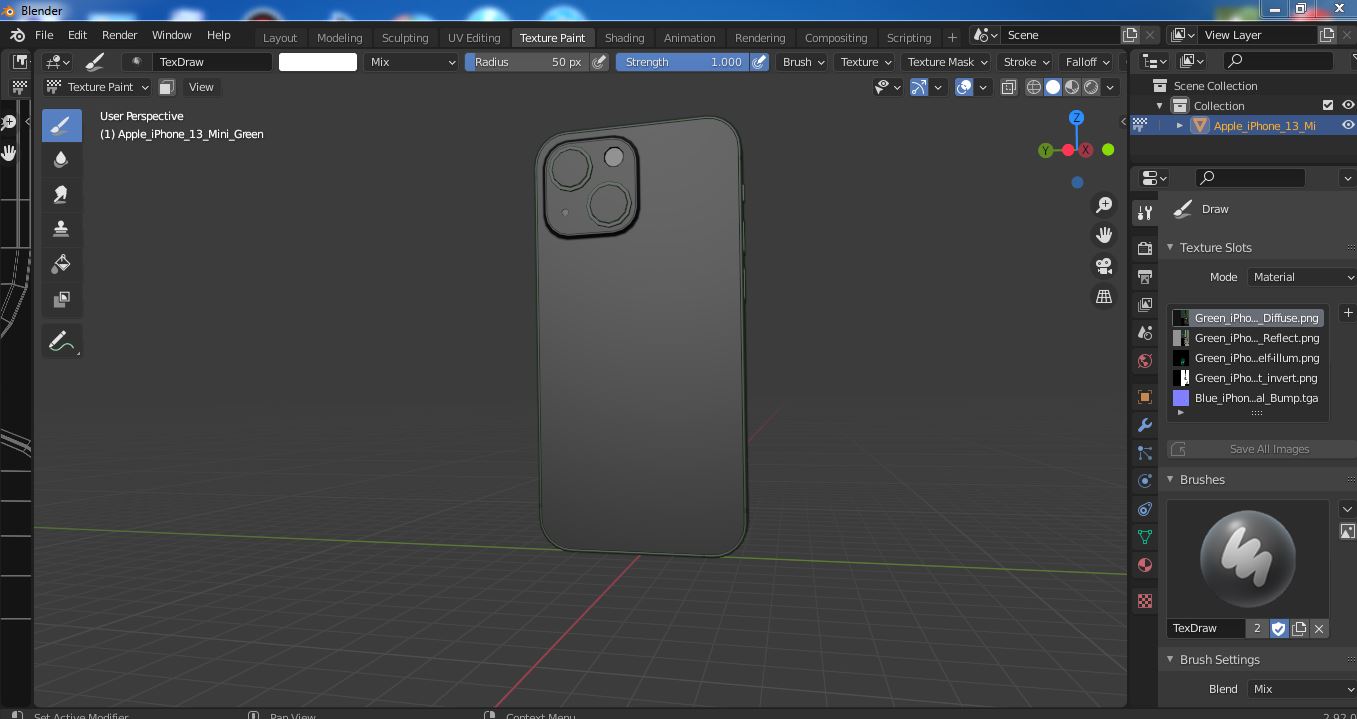Image resolution: width=1357 pixels, height=719 pixels.
Task: Toggle pressure sensitivity for Strength
Action: point(760,62)
